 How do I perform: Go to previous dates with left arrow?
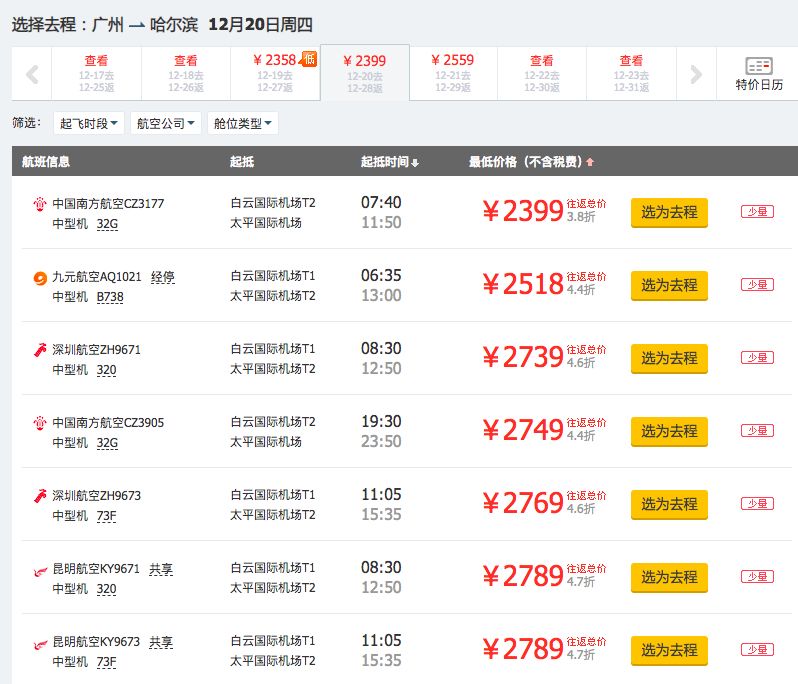pos(32,74)
